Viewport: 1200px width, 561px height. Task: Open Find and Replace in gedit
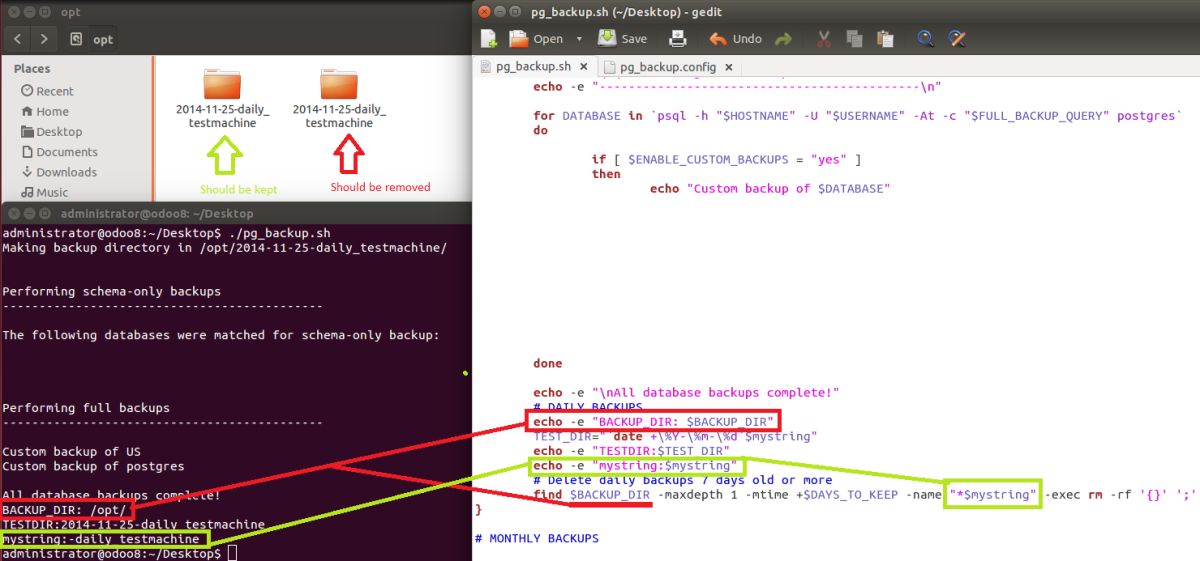pyautogui.click(x=957, y=39)
